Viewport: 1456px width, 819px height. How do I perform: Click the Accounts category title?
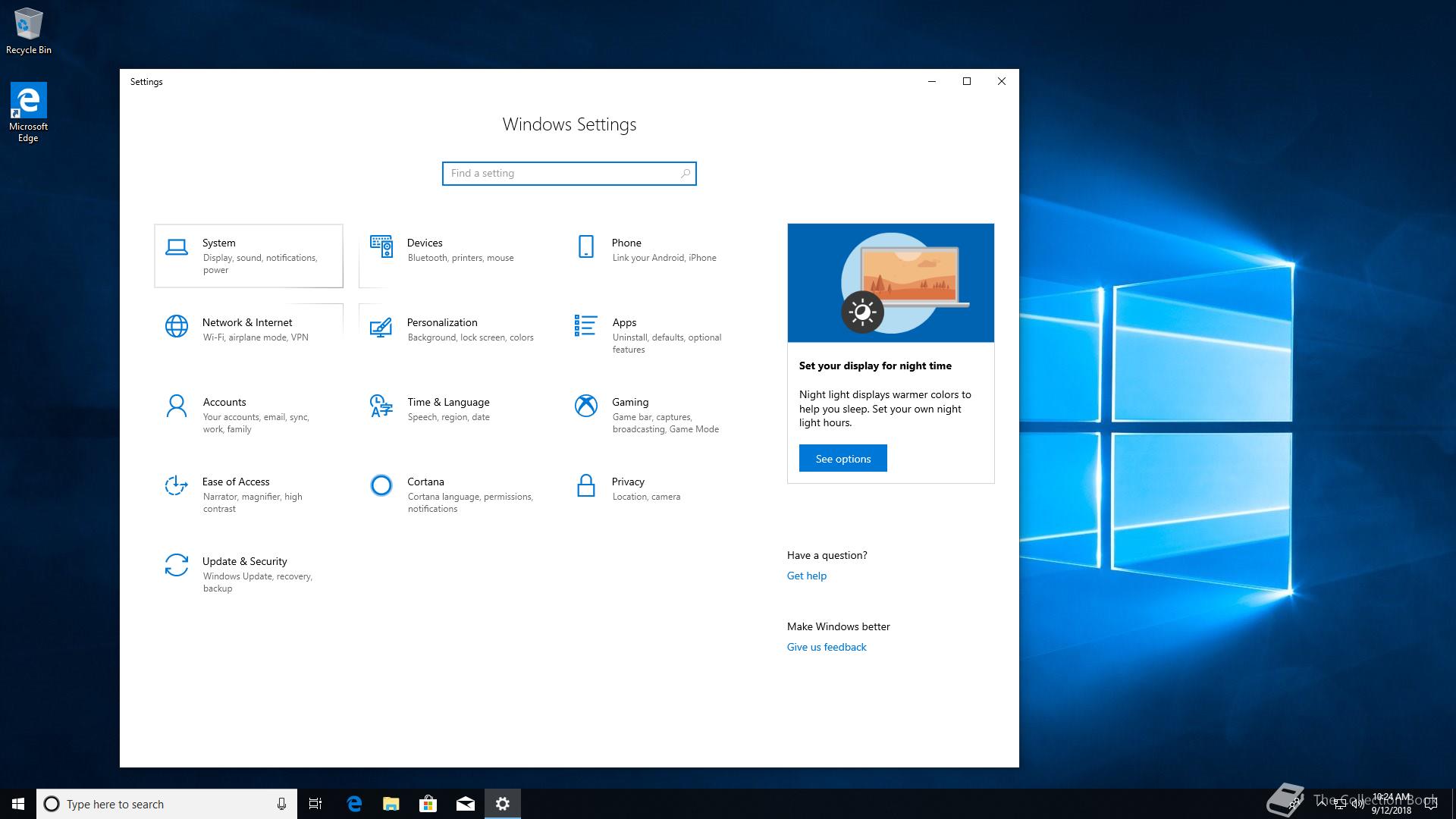[224, 402]
